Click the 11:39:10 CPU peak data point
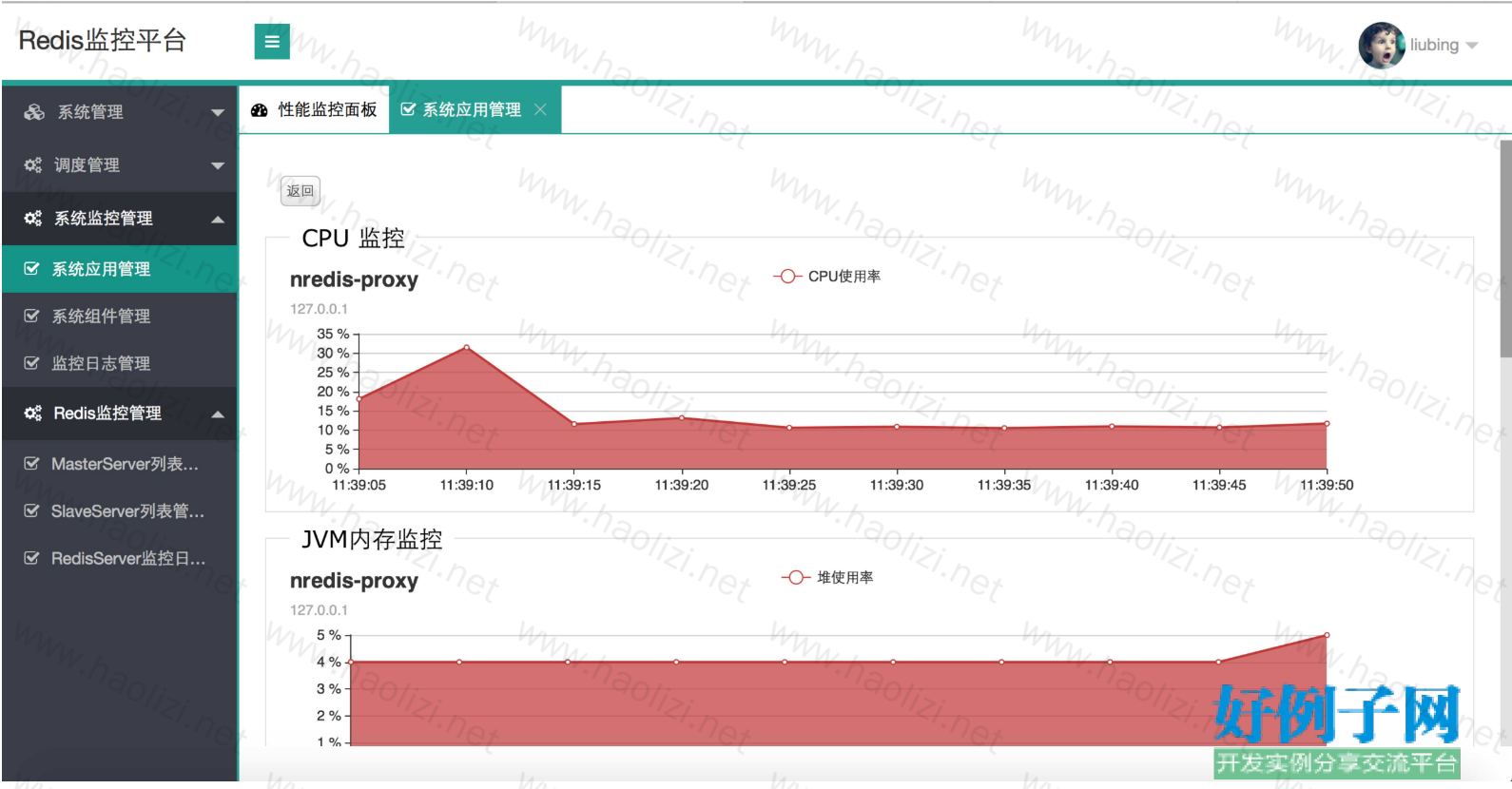This screenshot has height=789, width=1512. (466, 348)
